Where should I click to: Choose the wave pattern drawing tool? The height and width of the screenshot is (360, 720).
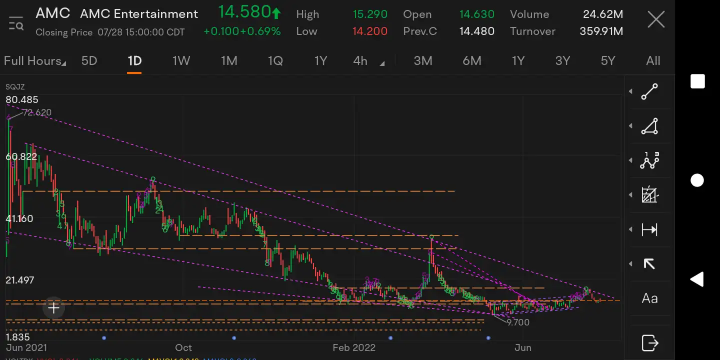[x=649, y=161]
